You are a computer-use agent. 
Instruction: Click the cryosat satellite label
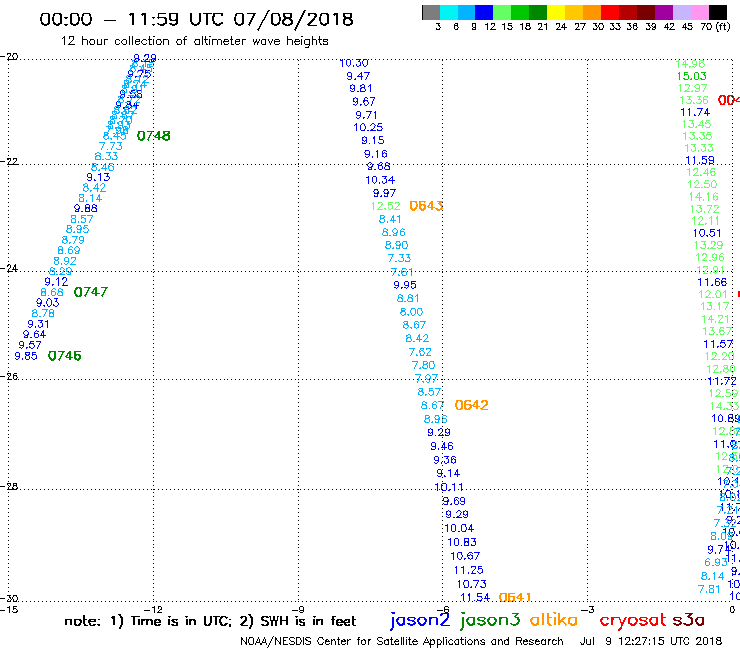[632, 620]
